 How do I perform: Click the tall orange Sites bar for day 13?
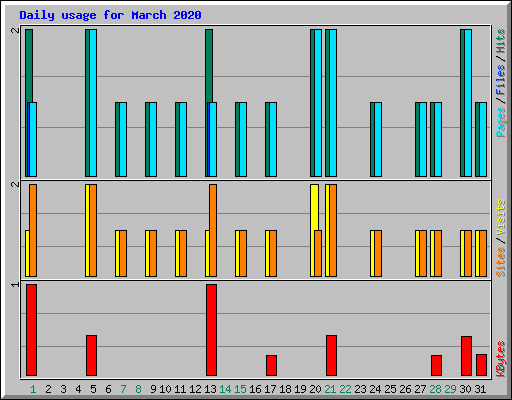tap(213, 230)
